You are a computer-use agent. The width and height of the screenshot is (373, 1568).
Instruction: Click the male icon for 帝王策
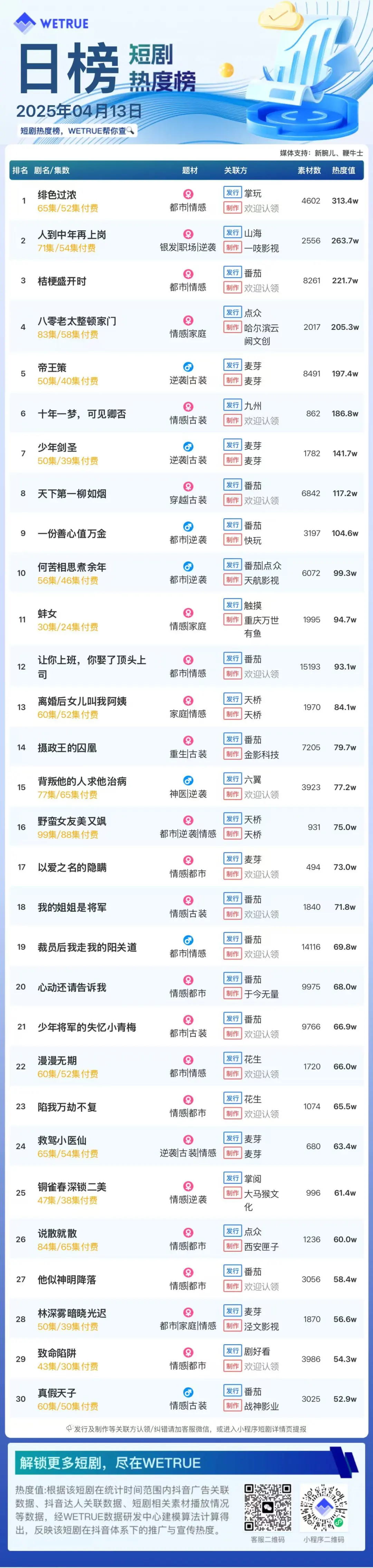[188, 366]
